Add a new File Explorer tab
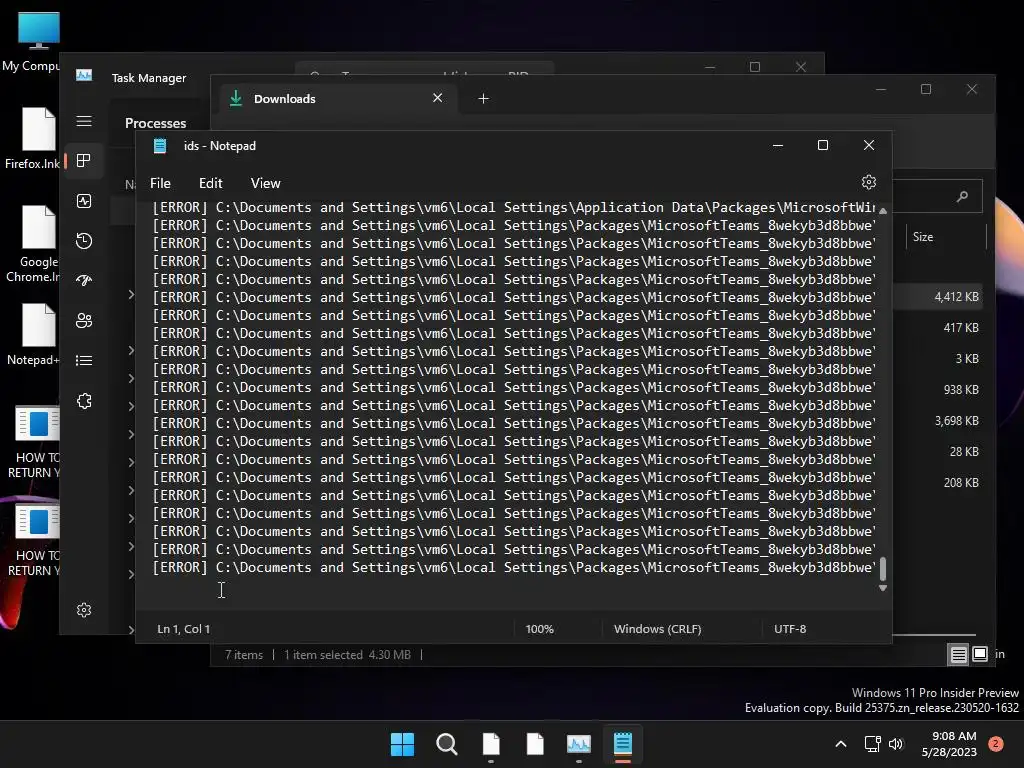The image size is (1024, 768). [483, 99]
